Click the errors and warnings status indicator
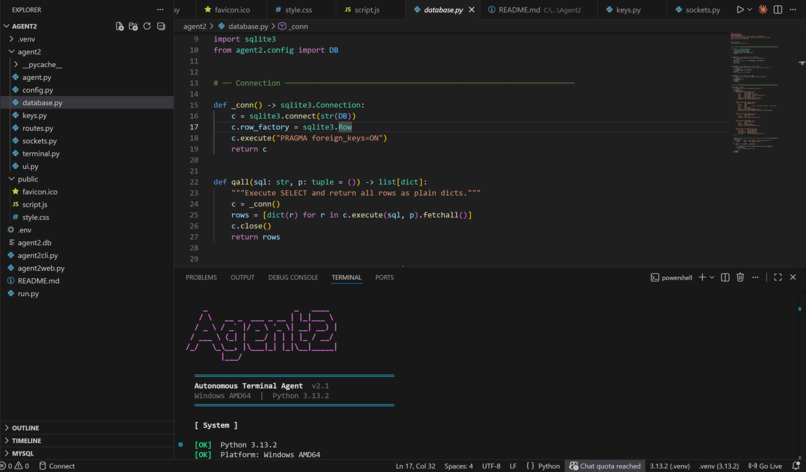The image size is (806, 472). pos(15,466)
